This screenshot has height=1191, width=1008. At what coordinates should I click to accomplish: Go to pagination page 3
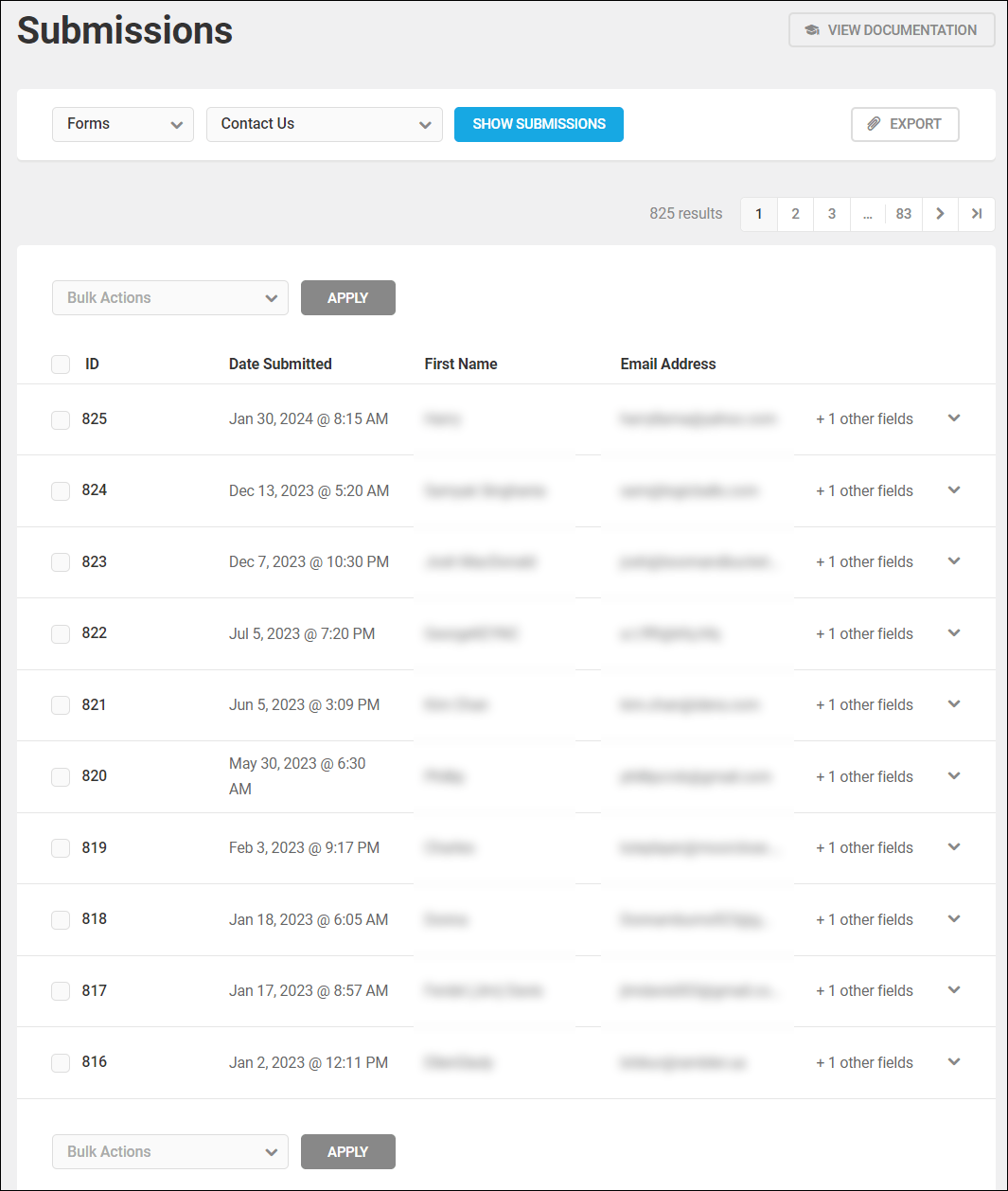click(x=832, y=214)
